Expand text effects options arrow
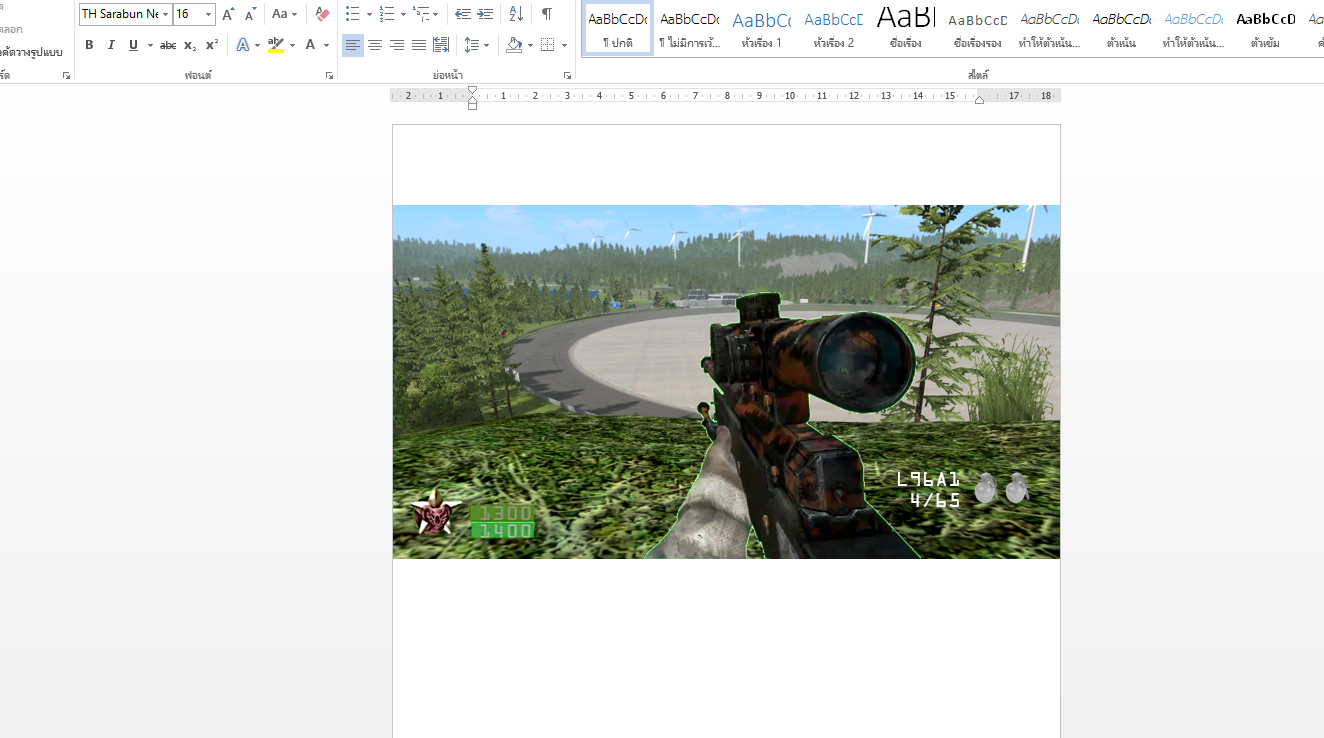Viewport: 1324px width, 738px height. [x=257, y=45]
